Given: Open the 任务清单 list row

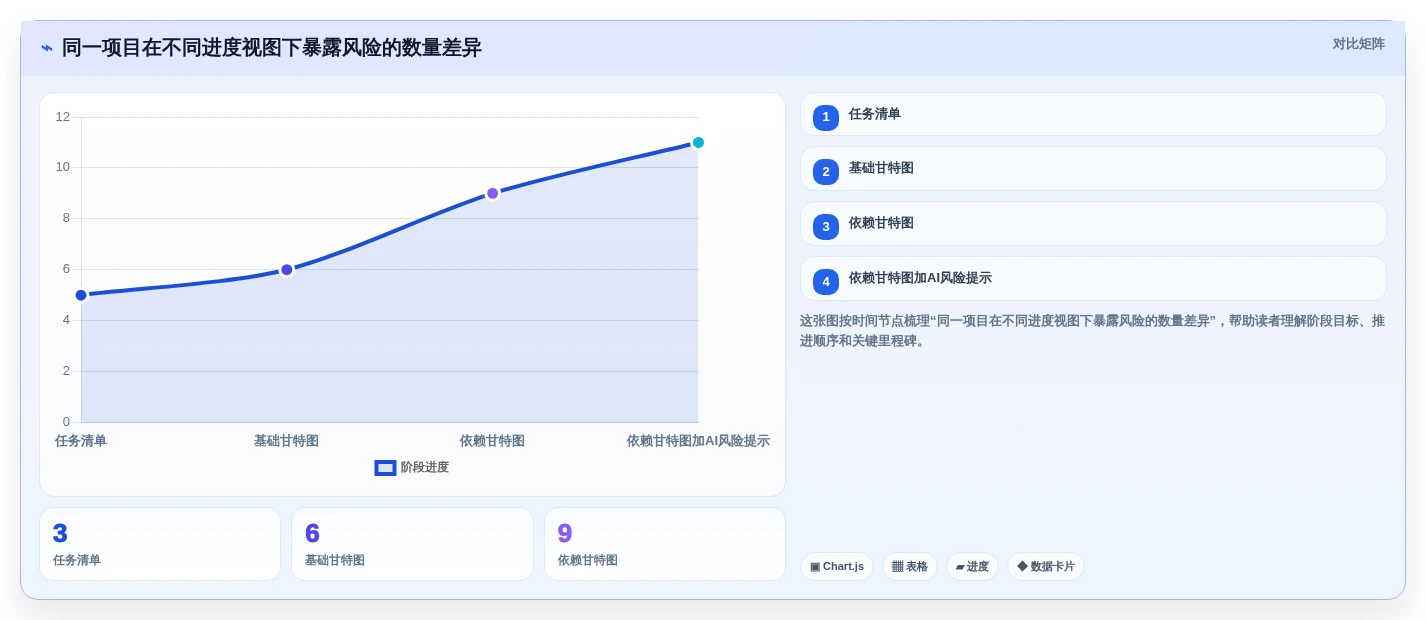Looking at the screenshot, I should point(1093,114).
